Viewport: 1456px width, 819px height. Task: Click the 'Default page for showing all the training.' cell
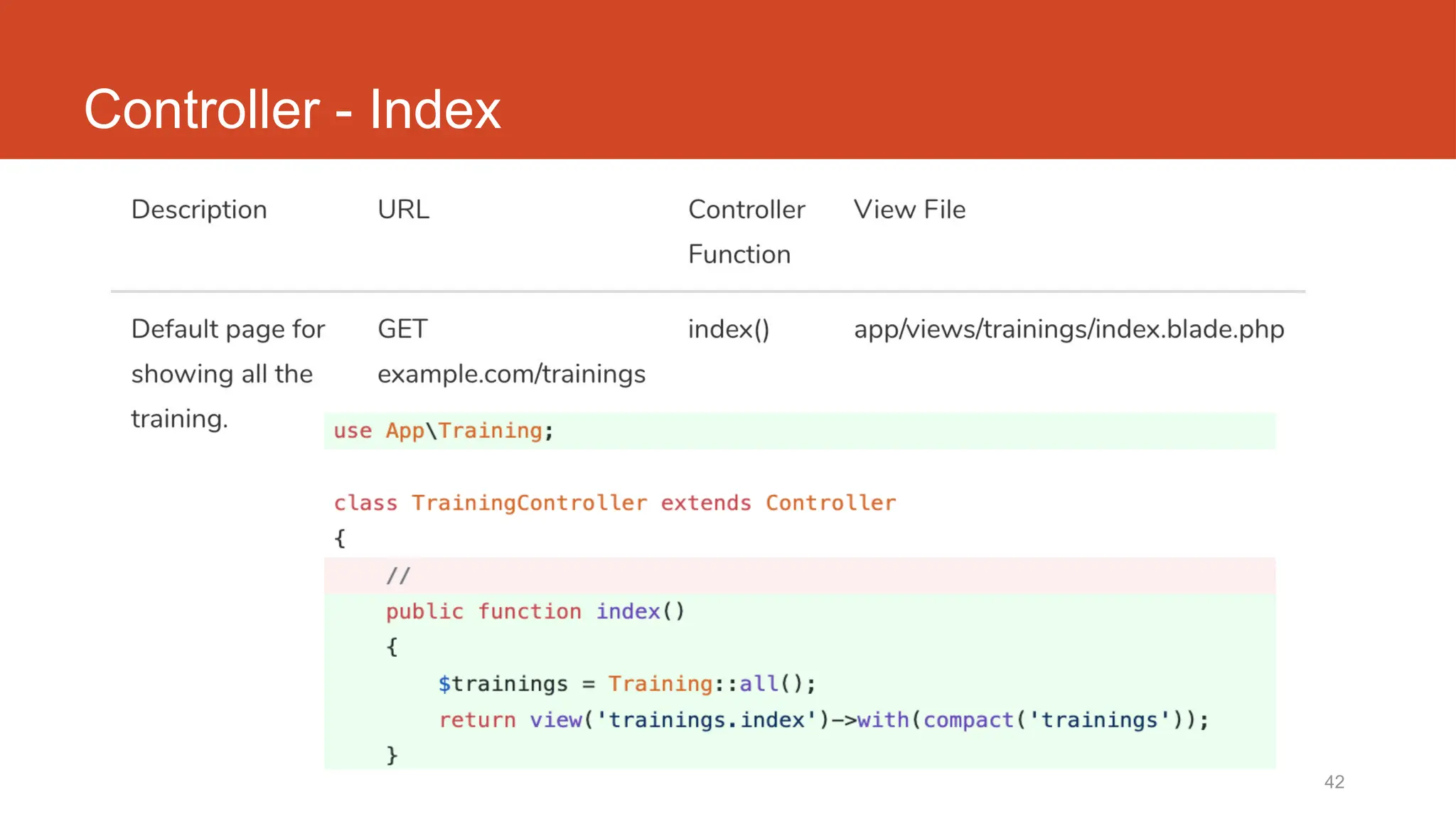228,374
